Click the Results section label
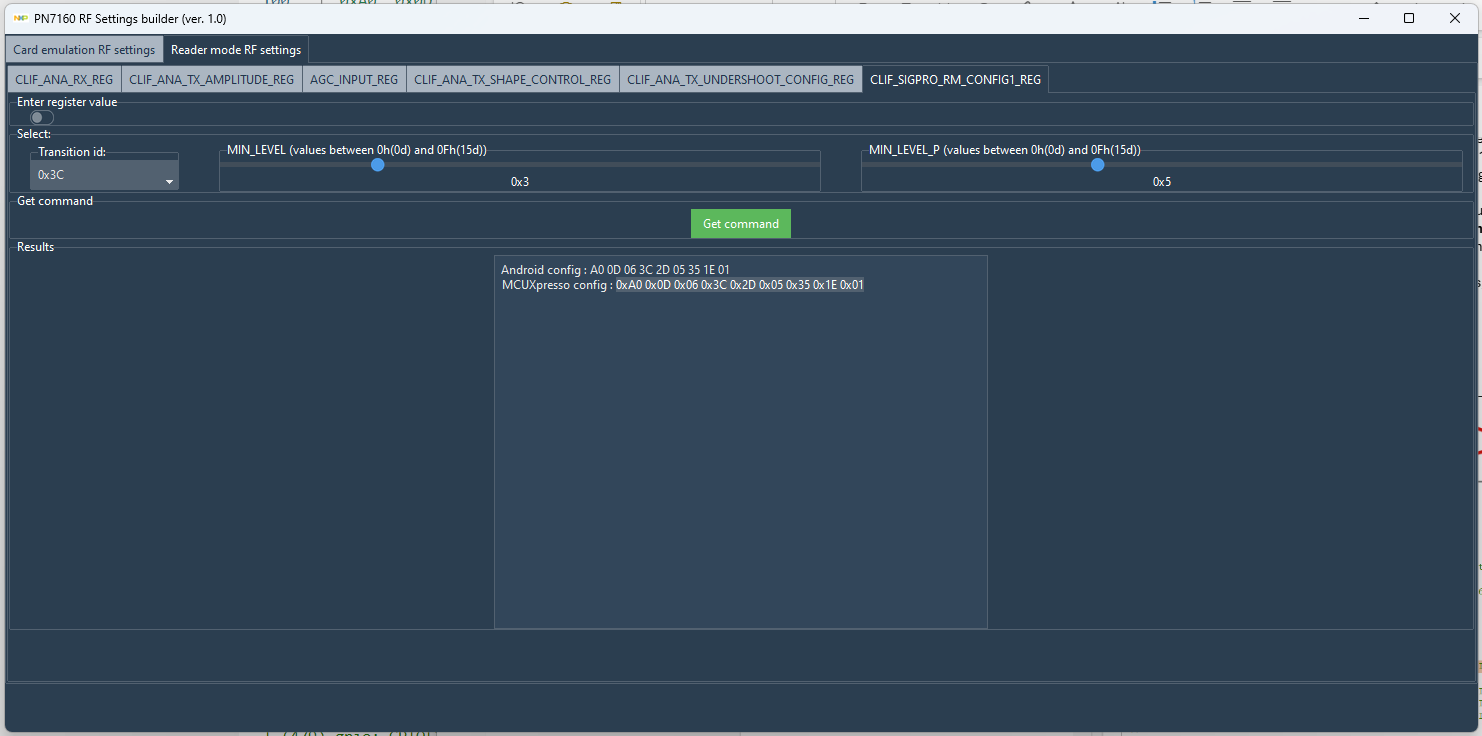This screenshot has height=736, width=1482. (x=36, y=247)
